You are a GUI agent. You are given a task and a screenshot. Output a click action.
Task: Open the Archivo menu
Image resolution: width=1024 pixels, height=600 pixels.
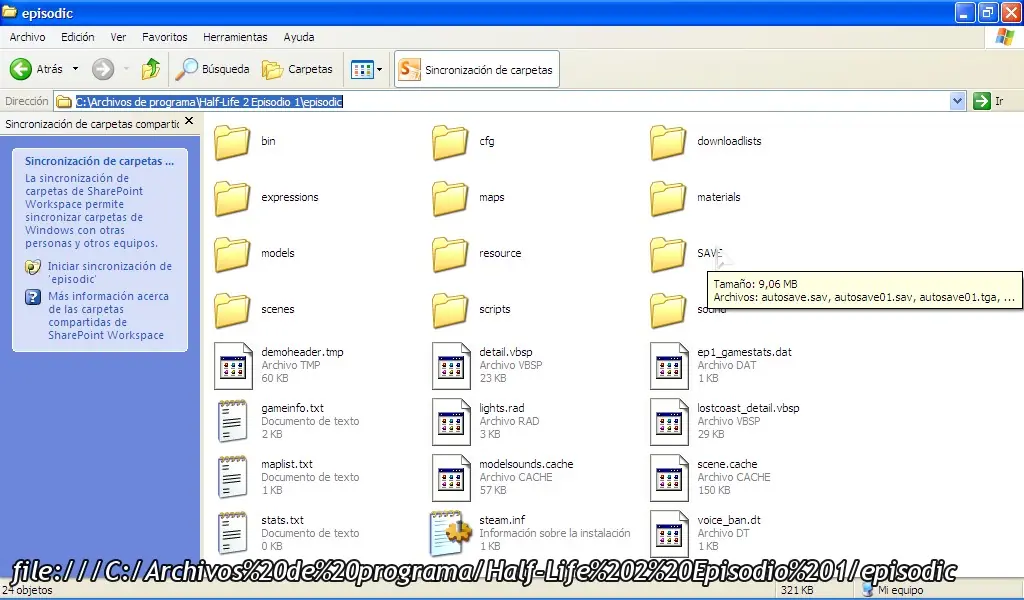point(27,37)
